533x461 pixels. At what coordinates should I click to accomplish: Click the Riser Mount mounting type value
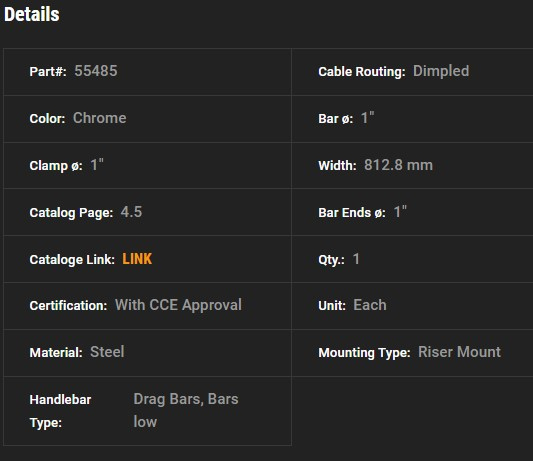tap(460, 352)
